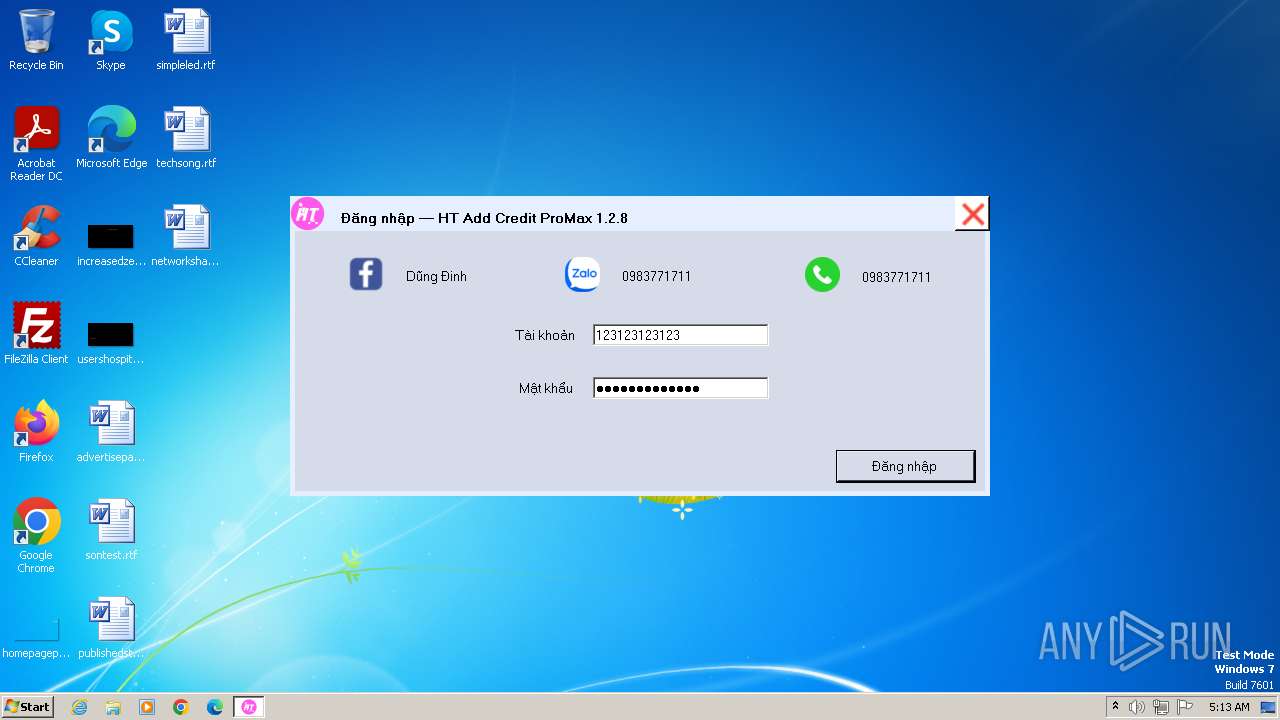
Task: Open Windows Explorer folder in taskbar
Action: click(113, 707)
